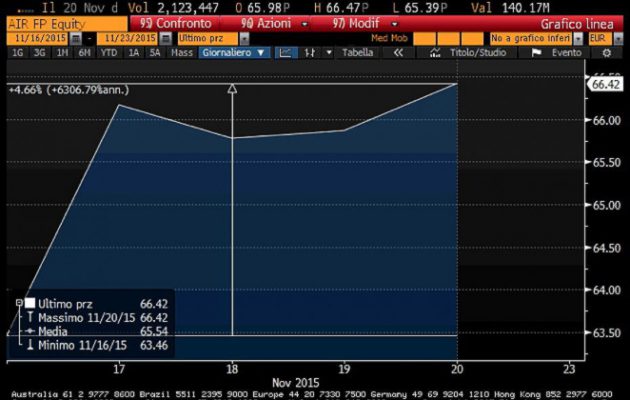Toggle the Med Mob moving average option
Image resolution: width=630 pixels, height=400 pixels.
click(x=390, y=37)
